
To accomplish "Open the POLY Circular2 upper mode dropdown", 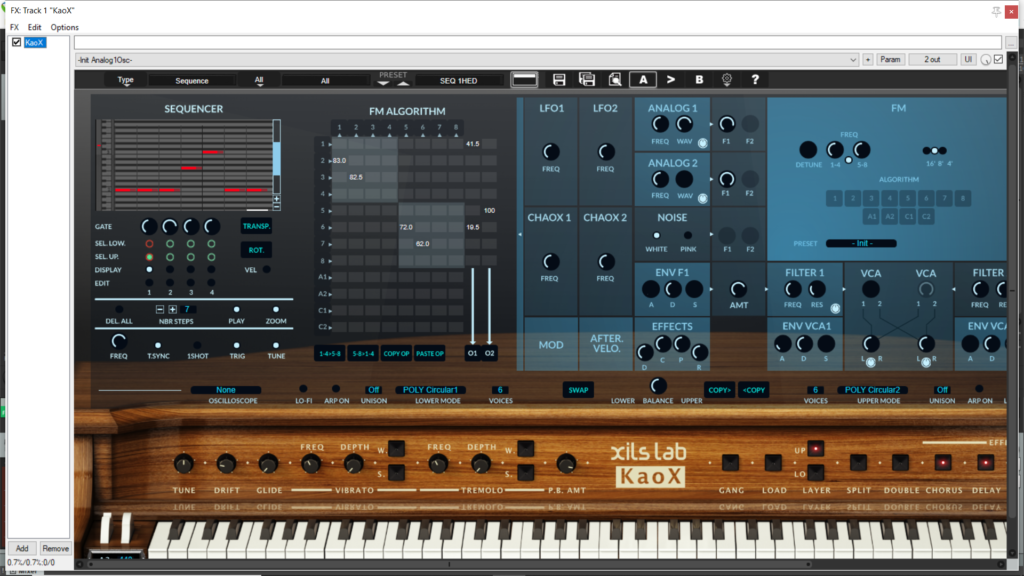I will coord(872,390).
